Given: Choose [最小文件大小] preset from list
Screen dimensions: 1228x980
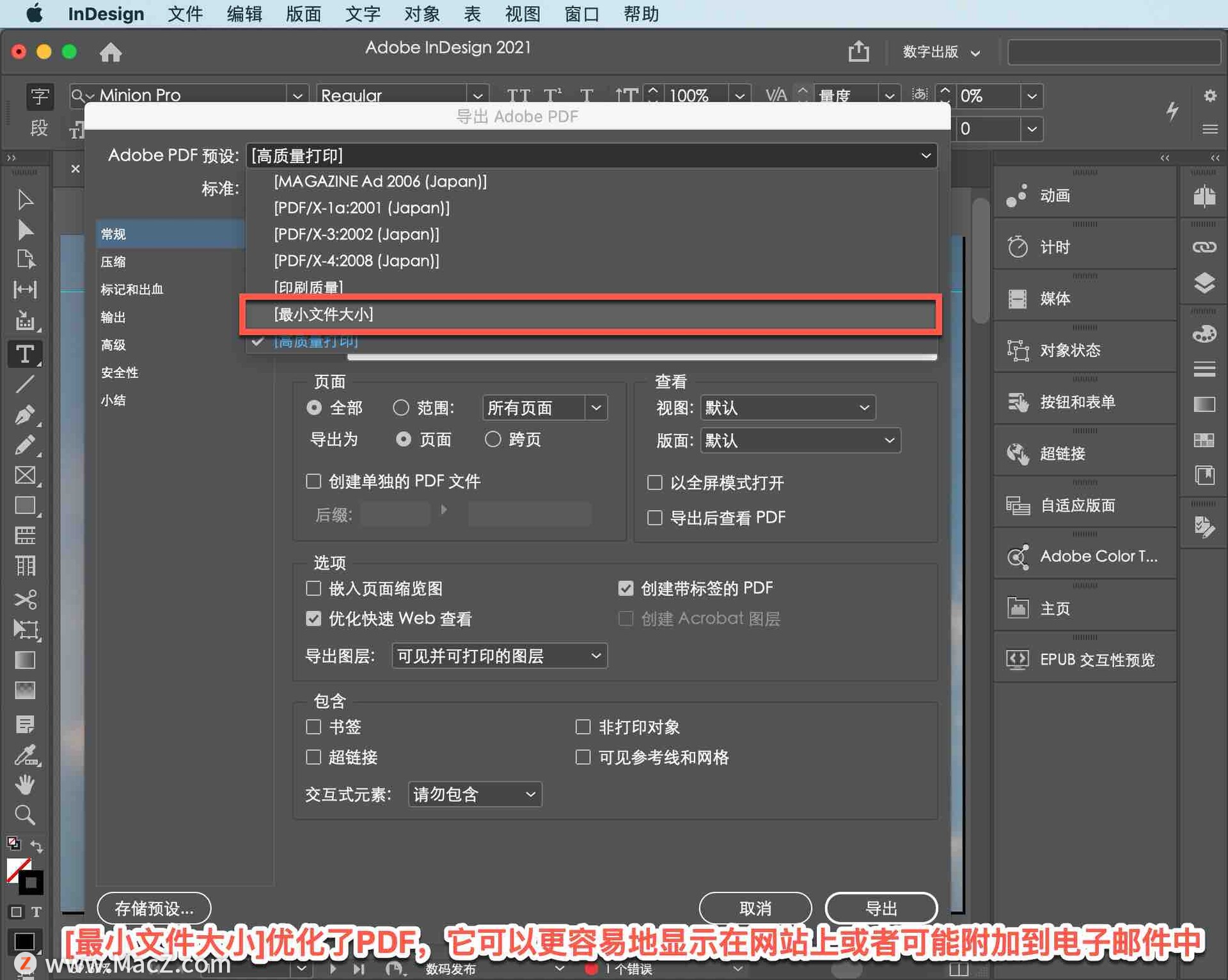Looking at the screenshot, I should click(590, 314).
